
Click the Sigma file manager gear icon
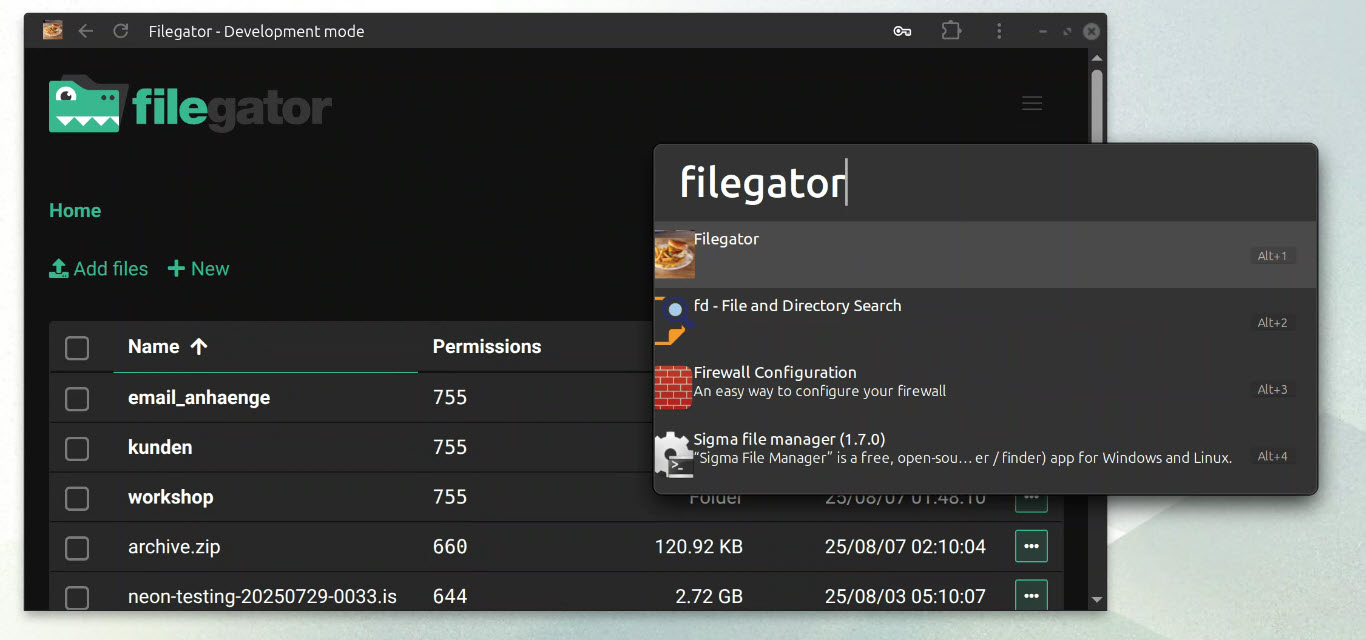(674, 454)
